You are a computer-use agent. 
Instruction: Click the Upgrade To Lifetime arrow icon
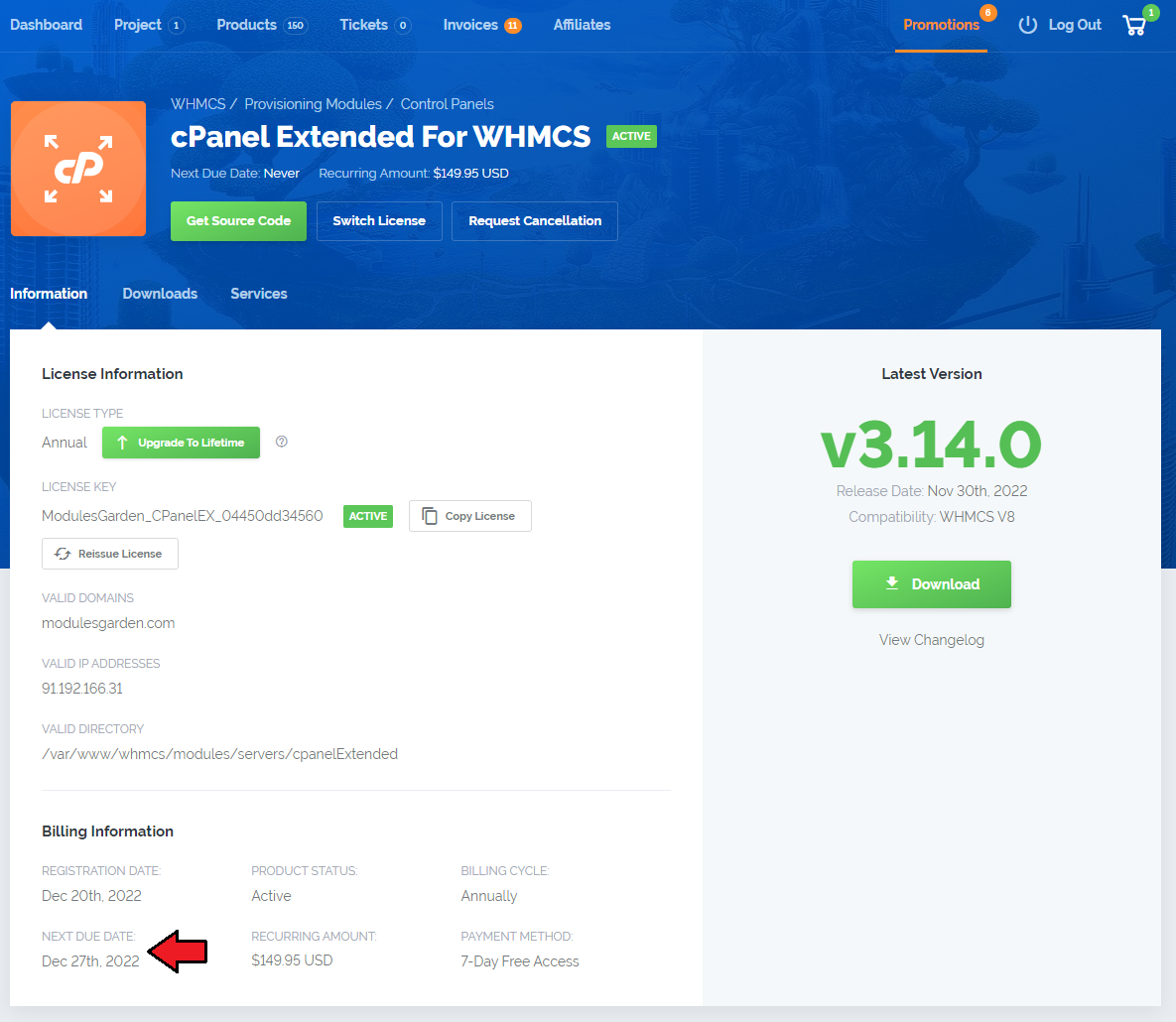(x=122, y=443)
